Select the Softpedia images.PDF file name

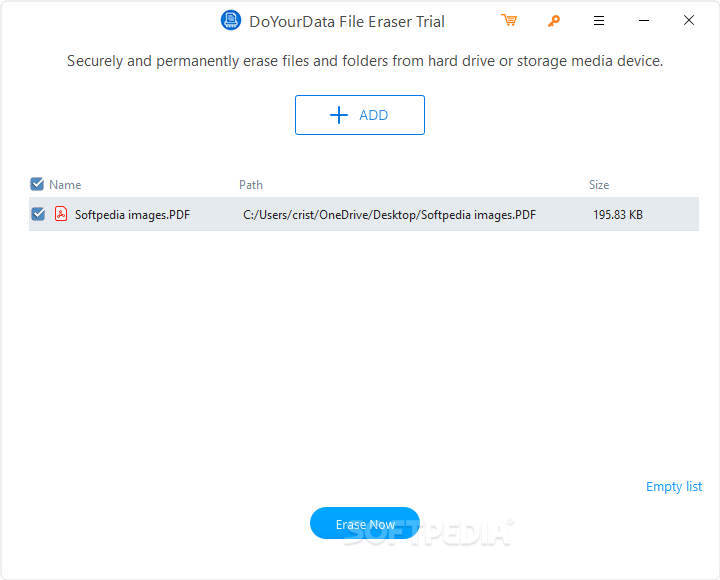coord(132,214)
